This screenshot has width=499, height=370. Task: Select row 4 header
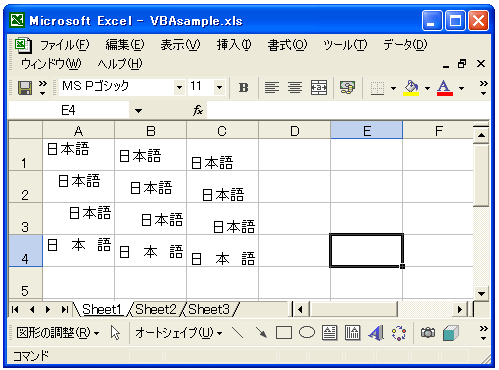point(25,251)
